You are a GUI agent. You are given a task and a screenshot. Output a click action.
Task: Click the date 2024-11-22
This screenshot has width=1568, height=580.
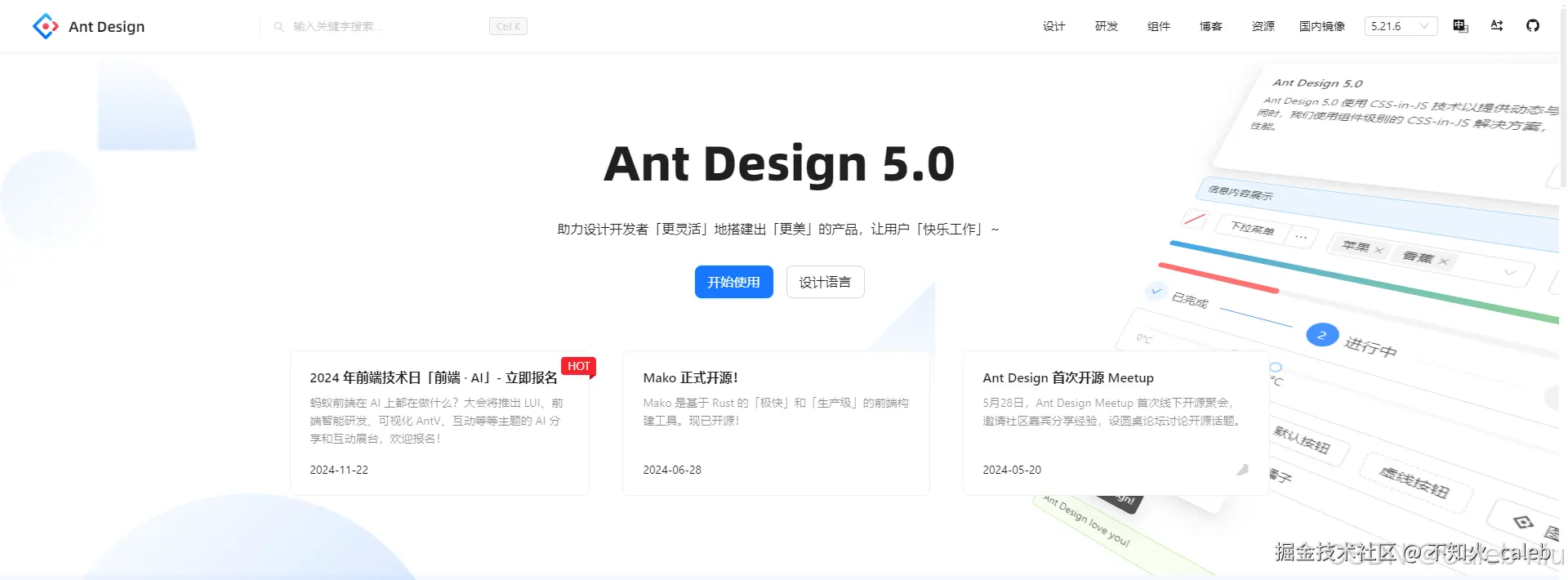pos(339,470)
